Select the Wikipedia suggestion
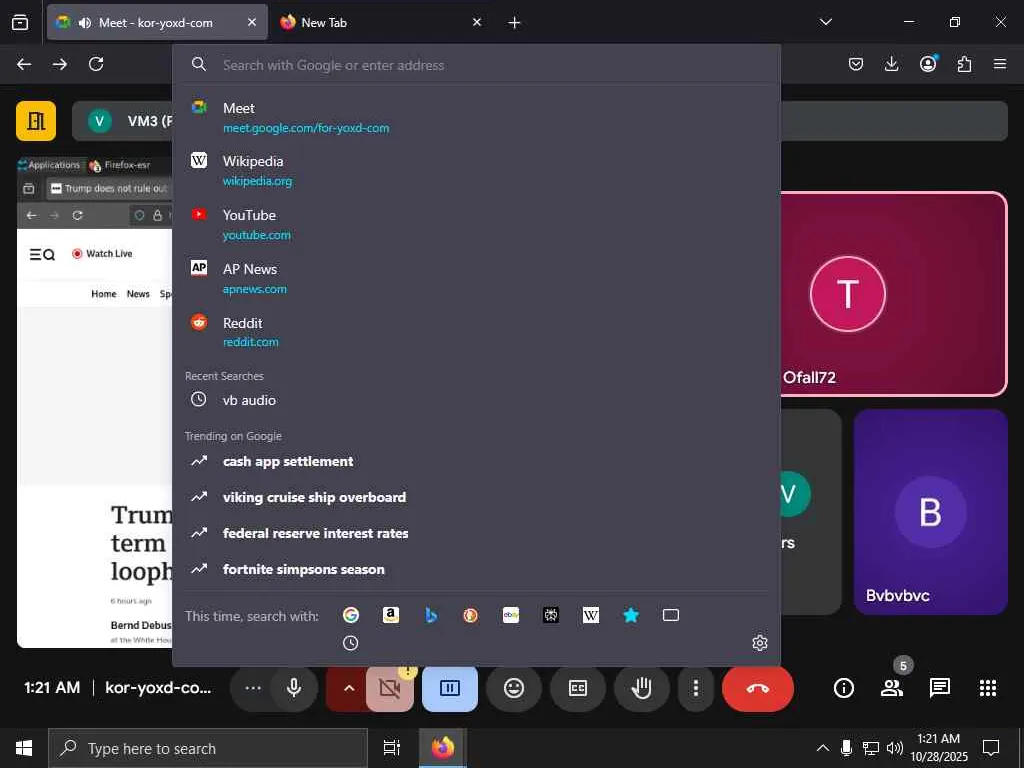This screenshot has height=768, width=1024. pyautogui.click(x=477, y=170)
